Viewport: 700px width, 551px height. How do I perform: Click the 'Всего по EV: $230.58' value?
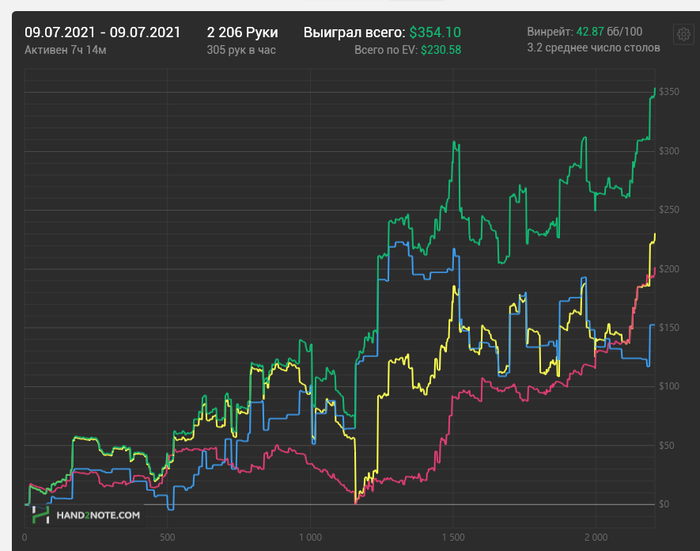[408, 50]
